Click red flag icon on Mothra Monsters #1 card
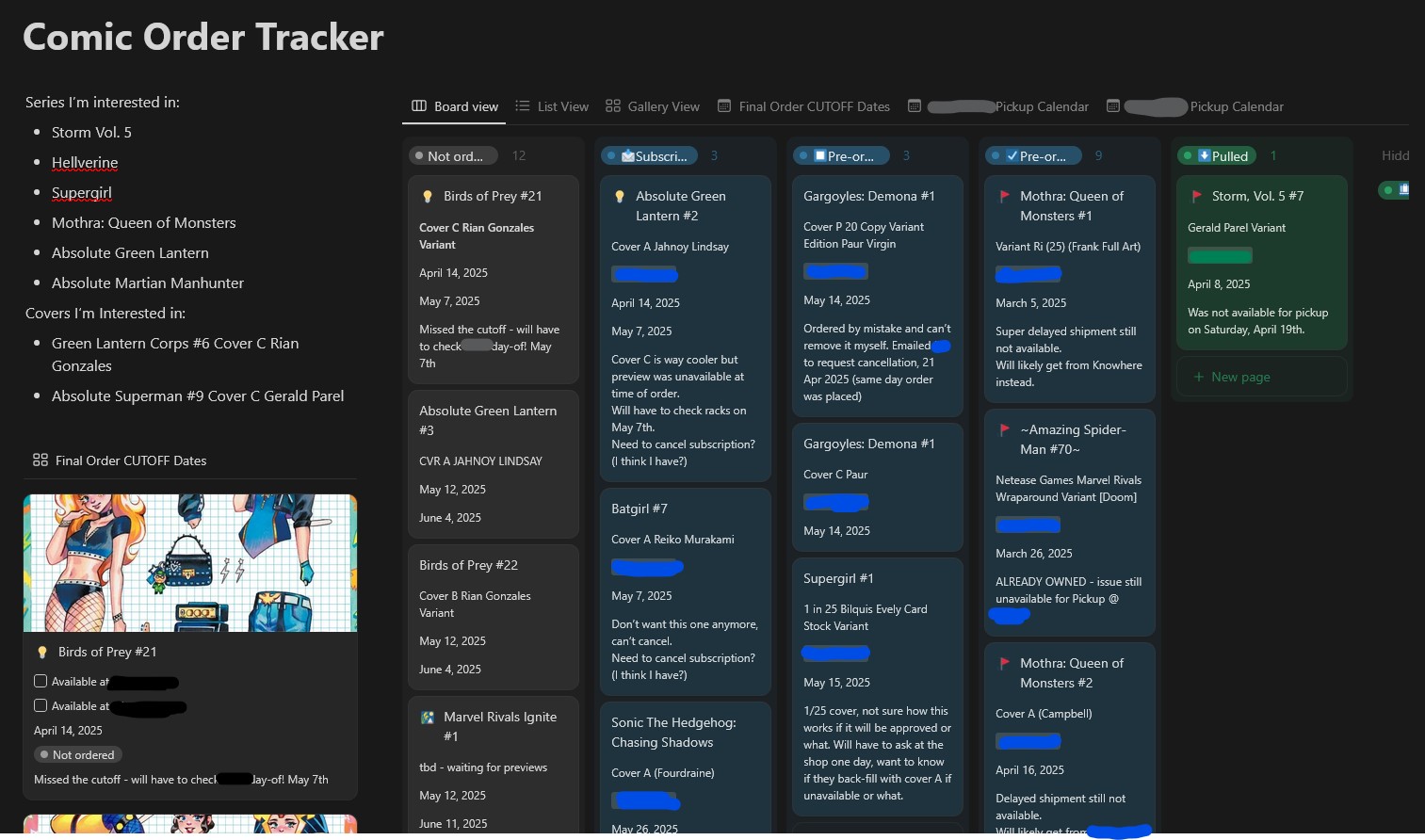 coord(1003,196)
